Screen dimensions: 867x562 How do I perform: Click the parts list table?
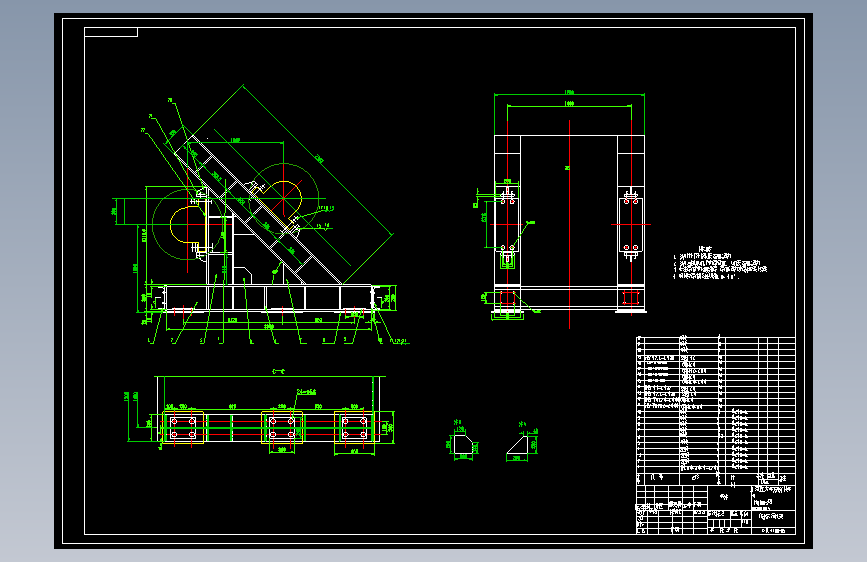(716, 409)
